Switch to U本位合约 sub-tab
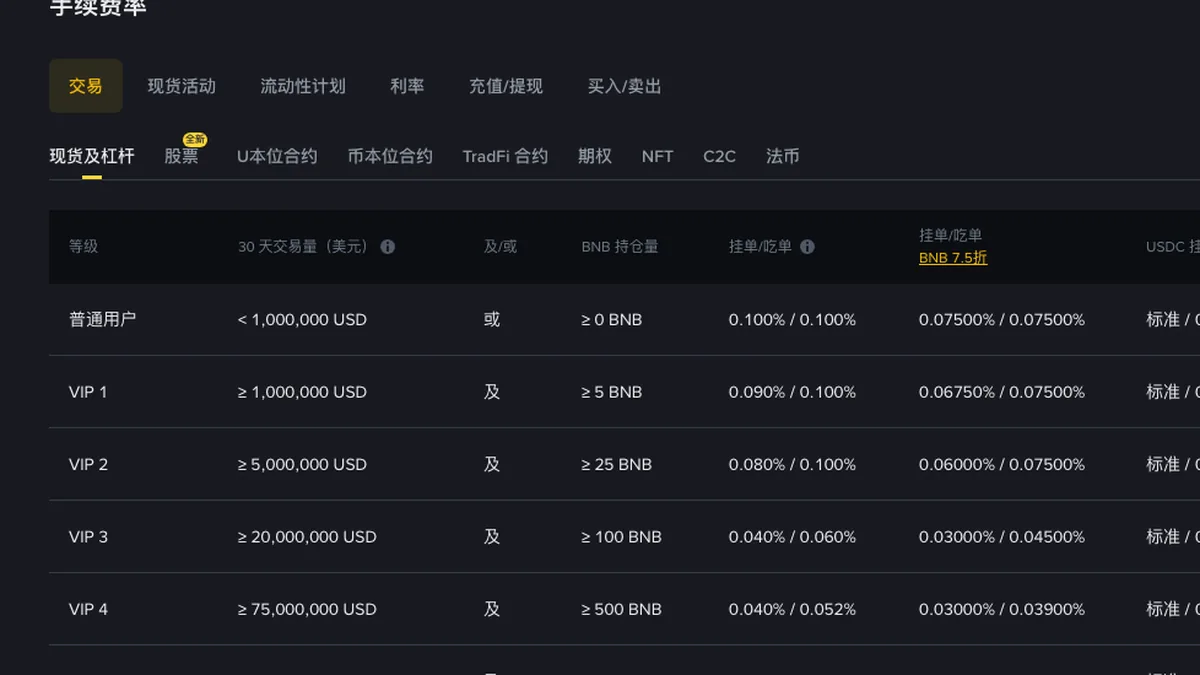1200x675 pixels. click(x=277, y=156)
